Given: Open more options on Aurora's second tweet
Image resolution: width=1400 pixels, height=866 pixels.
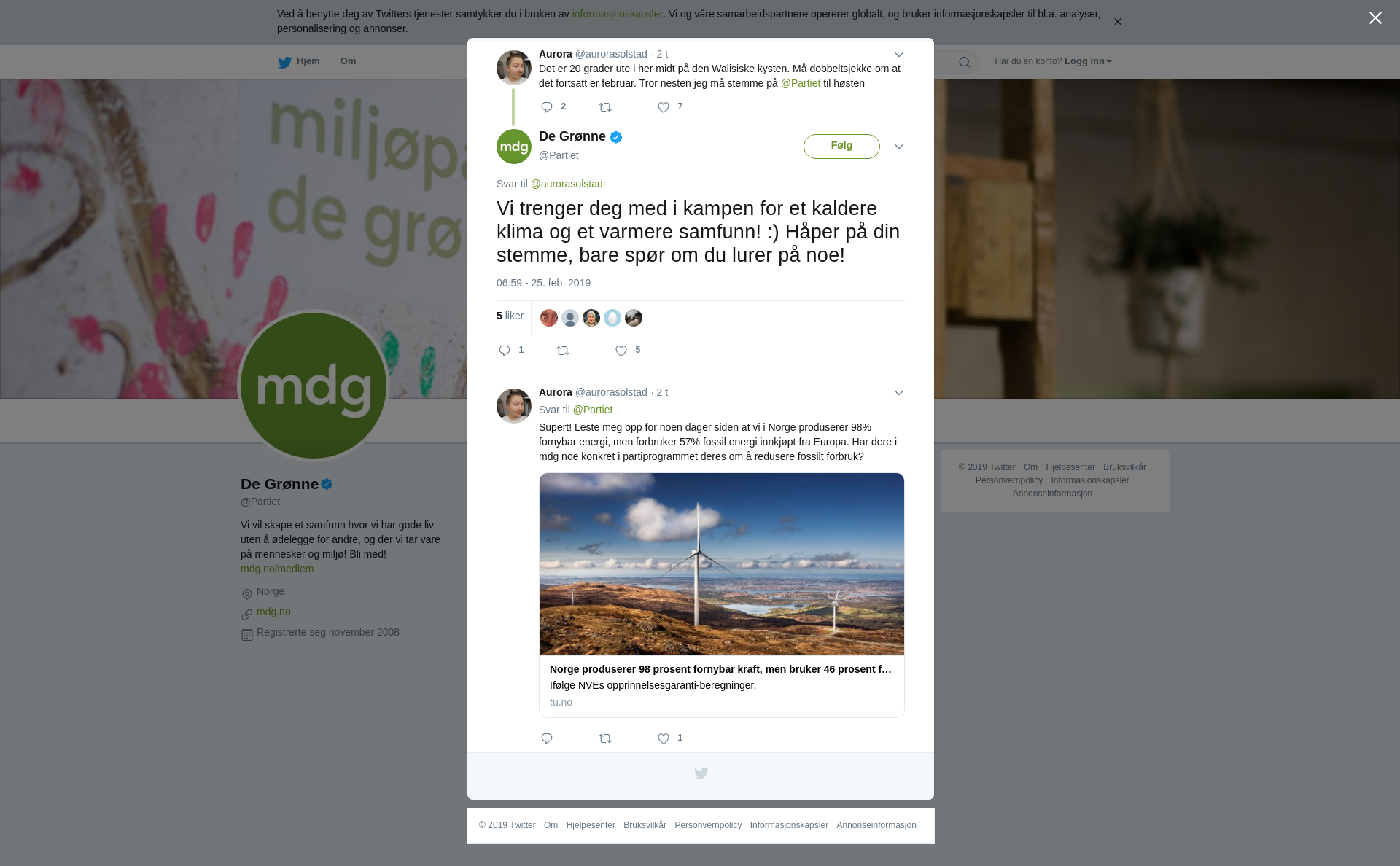Looking at the screenshot, I should tap(899, 393).
